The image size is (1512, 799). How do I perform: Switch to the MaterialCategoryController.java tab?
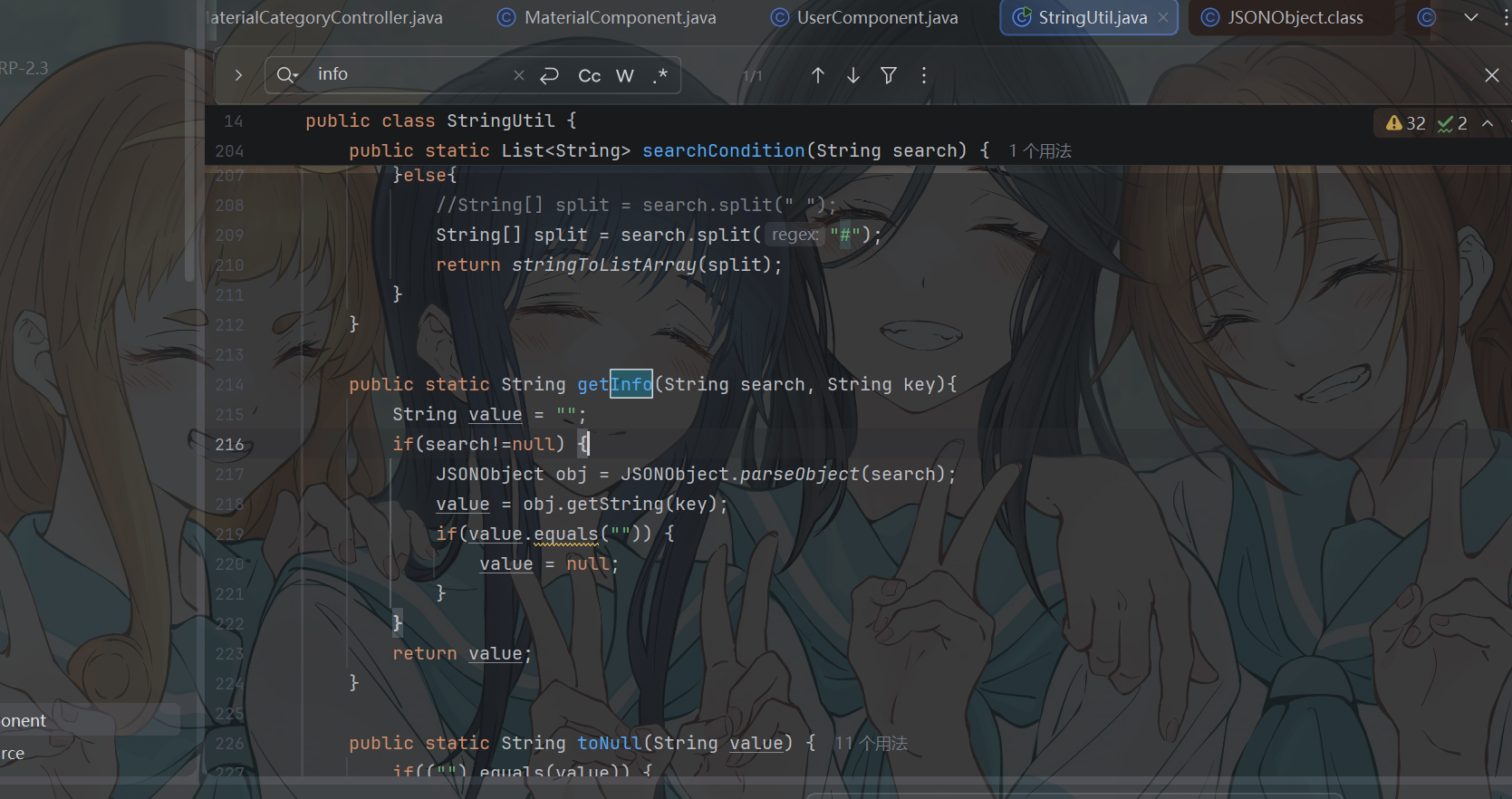326,17
